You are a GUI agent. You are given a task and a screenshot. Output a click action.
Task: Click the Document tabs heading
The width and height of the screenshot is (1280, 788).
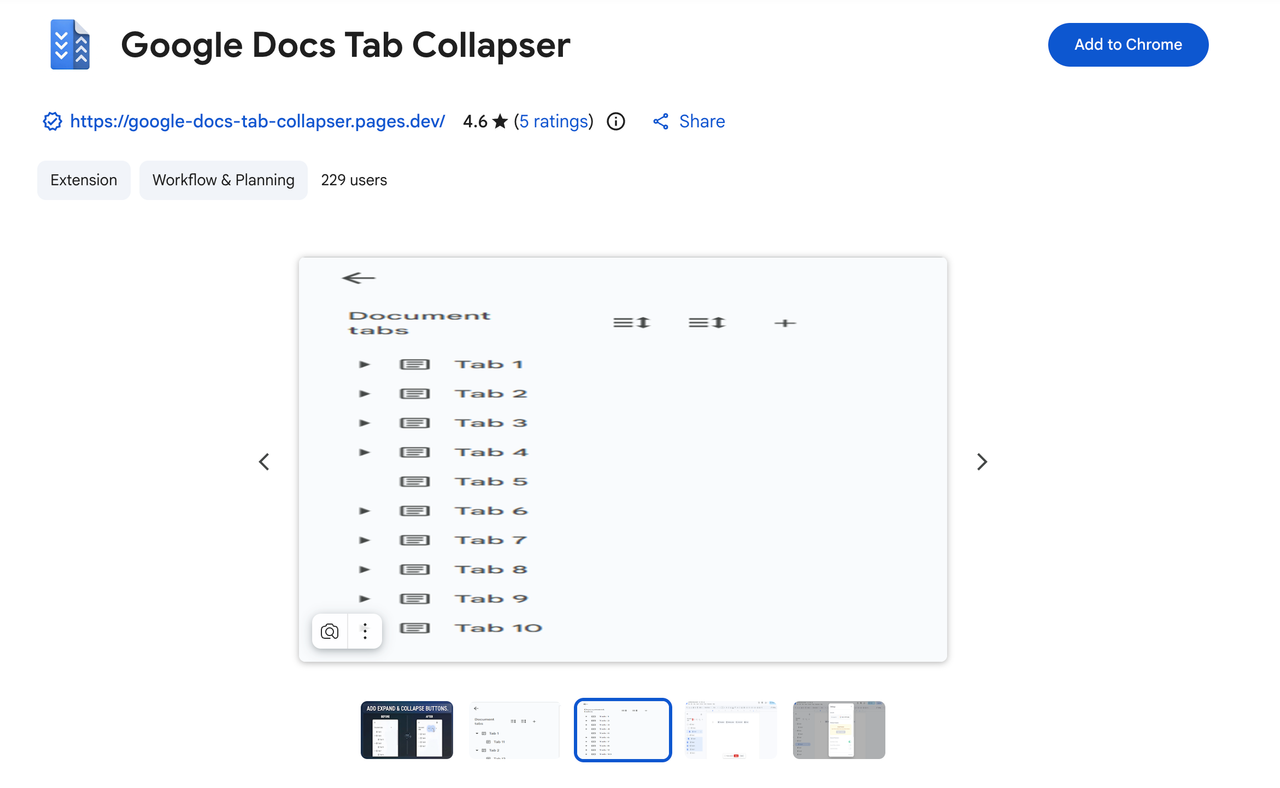419,323
